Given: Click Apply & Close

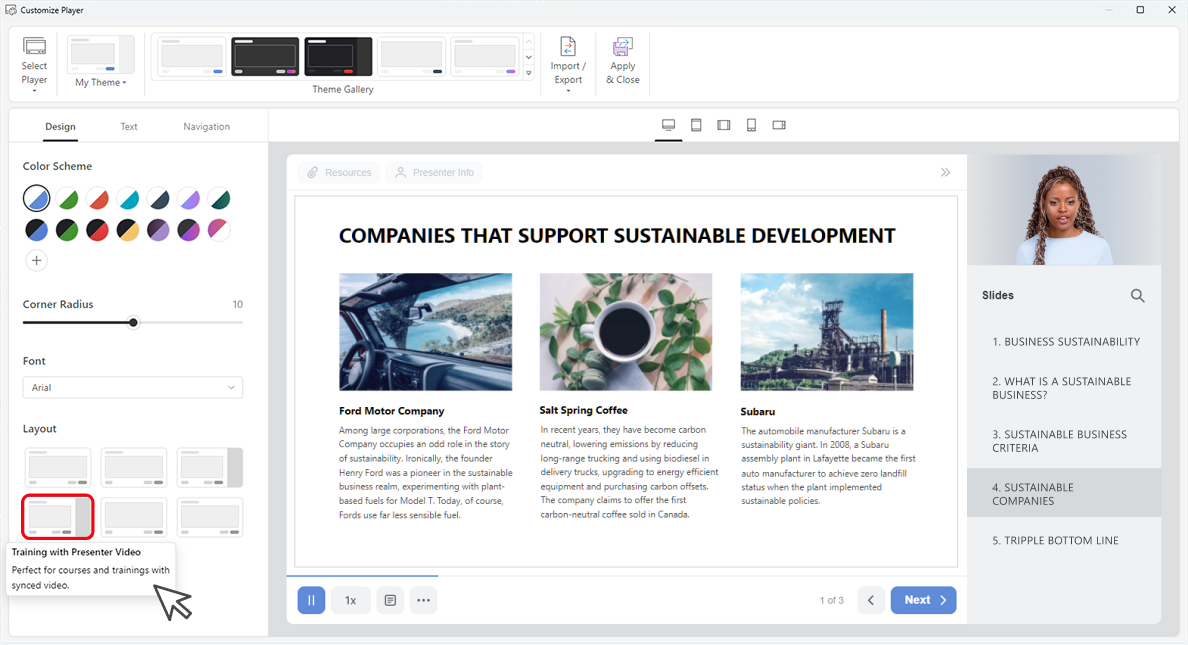Looking at the screenshot, I should (x=622, y=60).
